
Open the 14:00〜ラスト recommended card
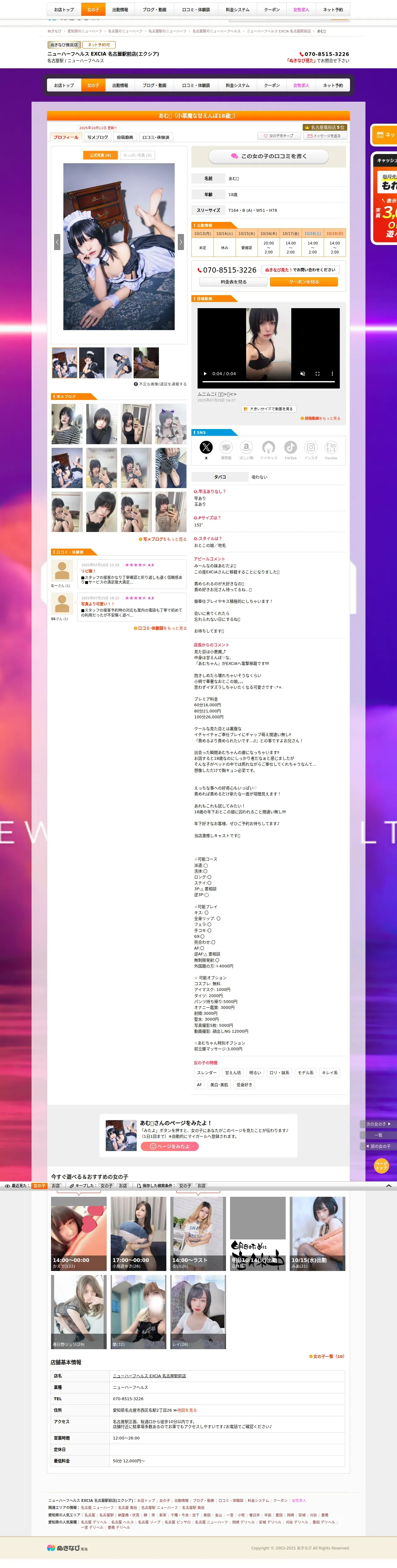[x=198, y=1234]
